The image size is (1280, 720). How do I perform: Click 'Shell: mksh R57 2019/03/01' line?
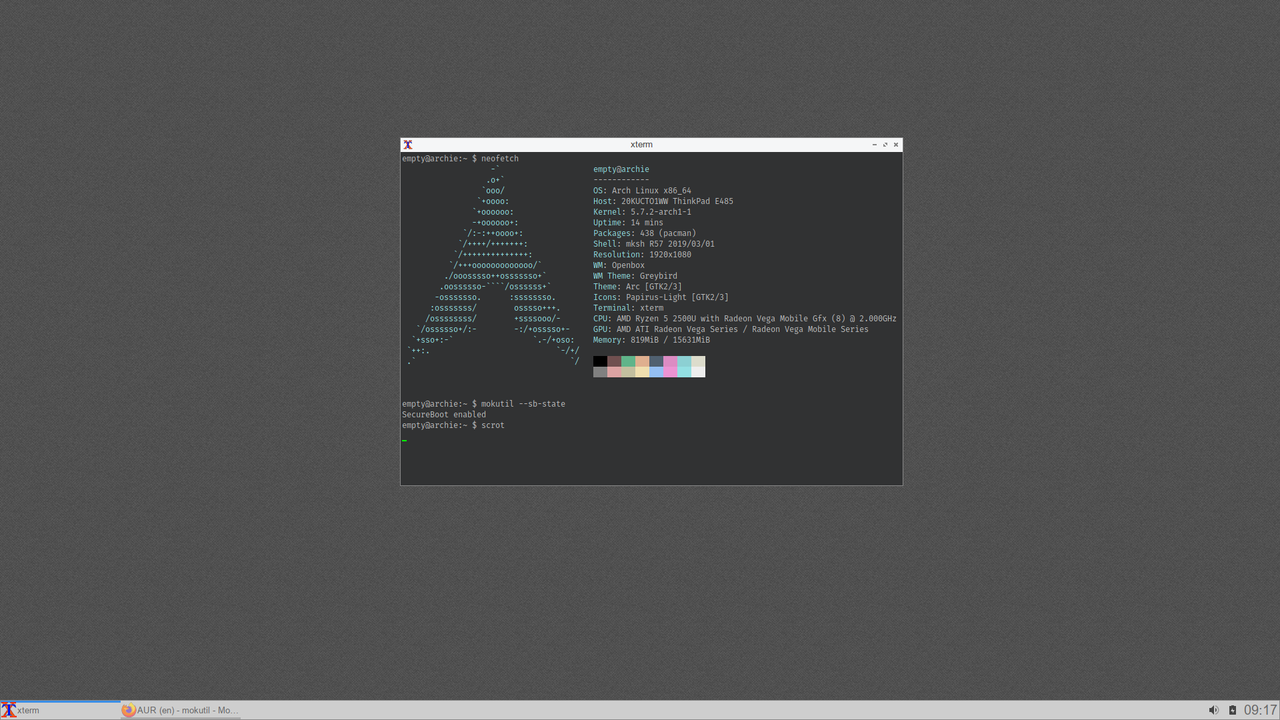click(654, 244)
